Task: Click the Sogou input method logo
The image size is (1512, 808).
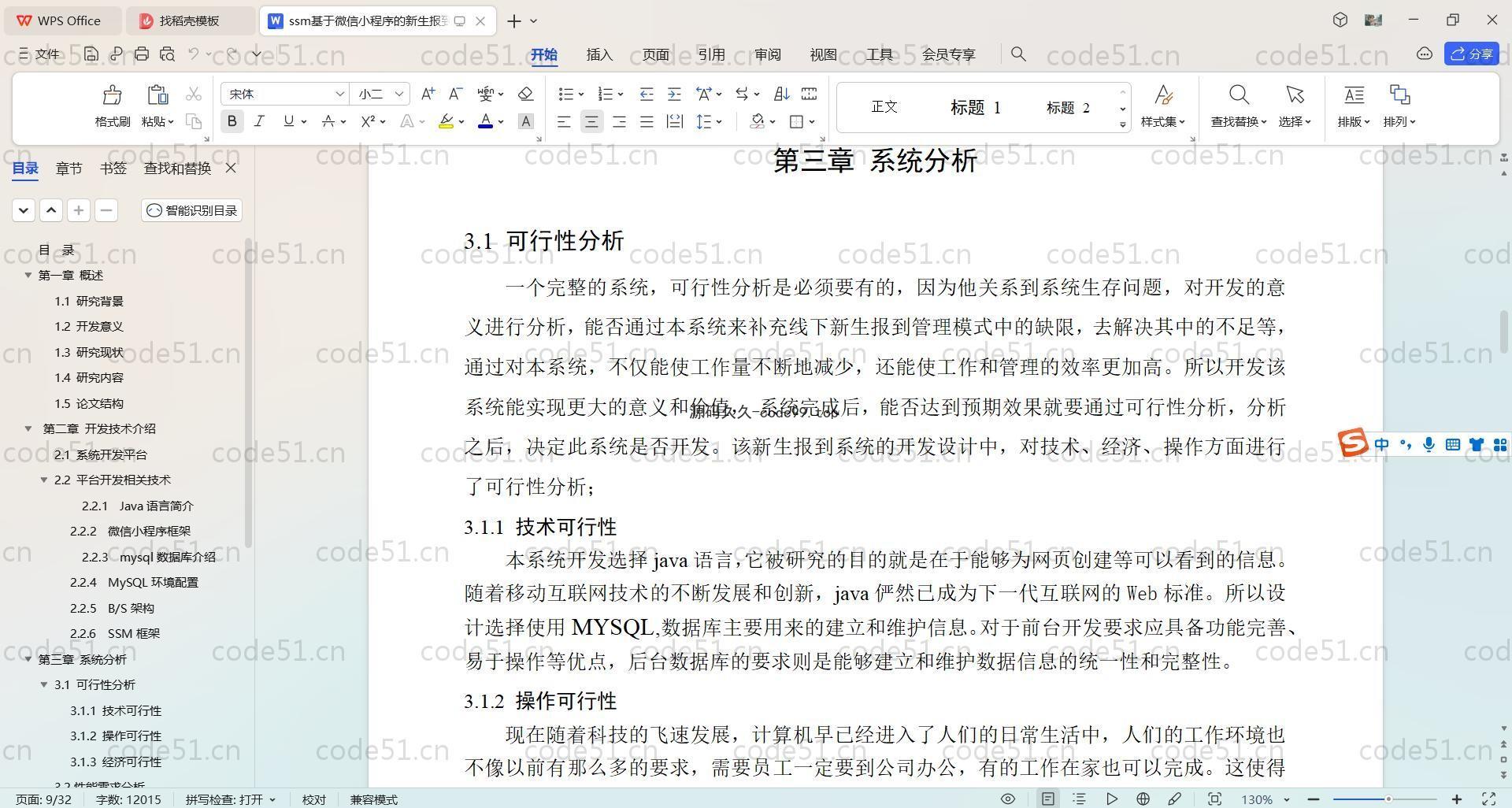Action: [x=1353, y=443]
